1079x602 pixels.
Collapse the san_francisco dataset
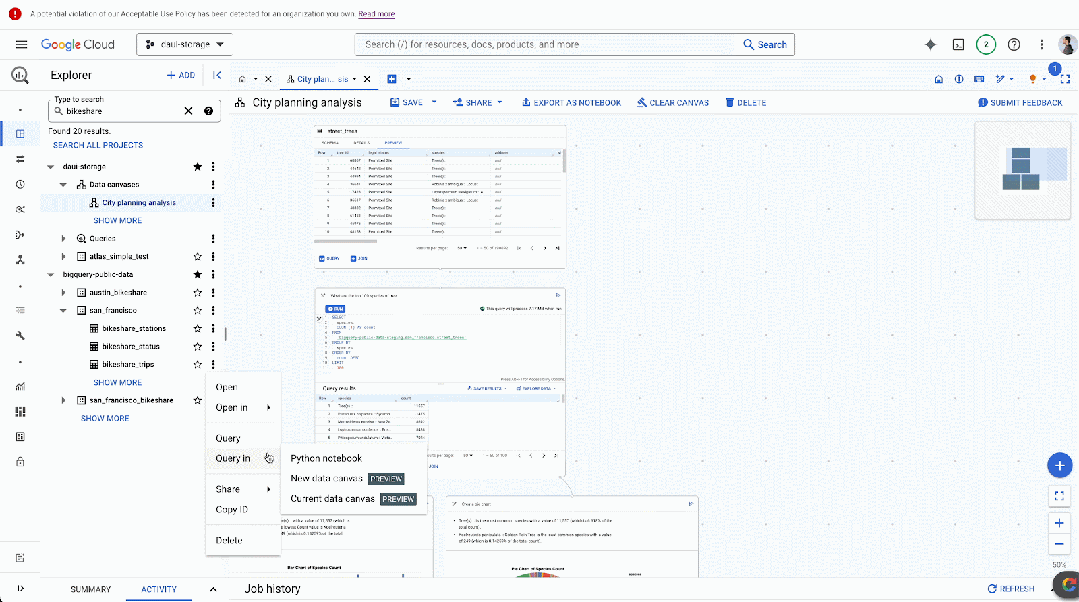(63, 310)
